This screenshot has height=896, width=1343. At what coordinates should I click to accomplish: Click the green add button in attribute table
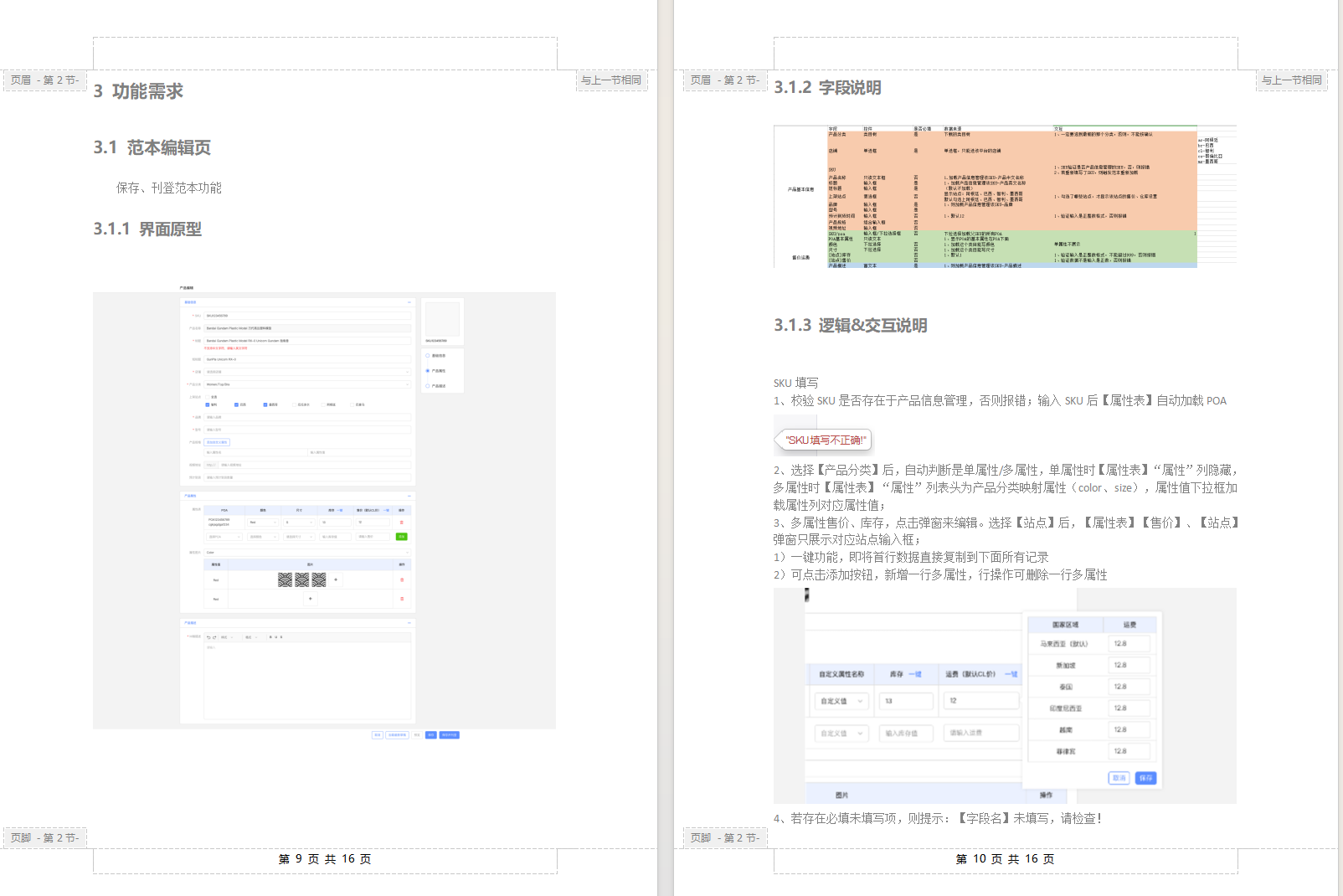[x=401, y=537]
